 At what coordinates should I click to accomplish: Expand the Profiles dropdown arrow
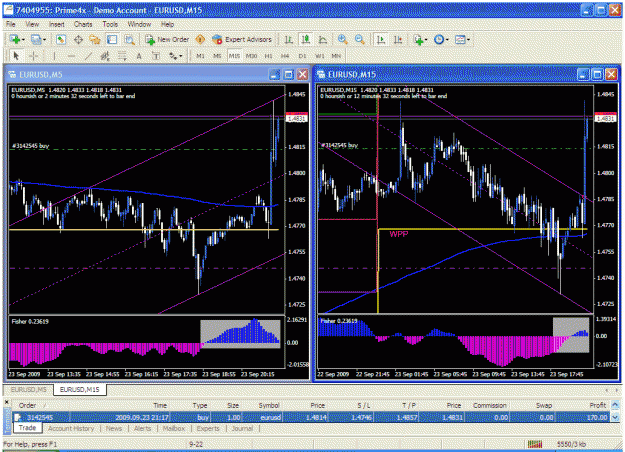(44, 40)
